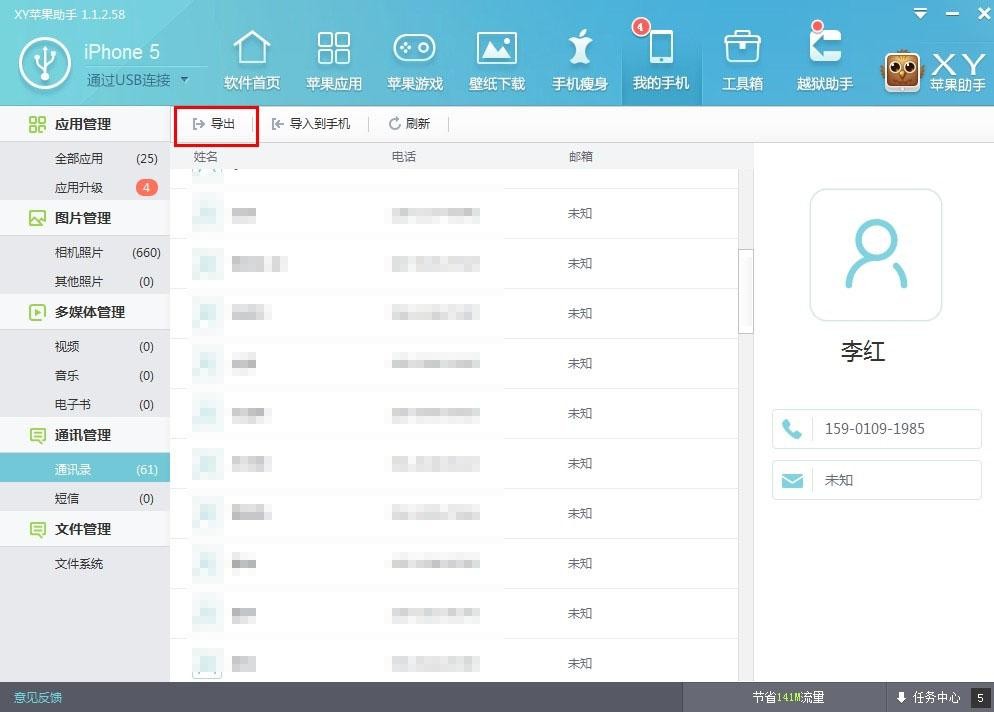Sort by the 姓名 column header
The width and height of the screenshot is (994, 712).
click(x=205, y=157)
